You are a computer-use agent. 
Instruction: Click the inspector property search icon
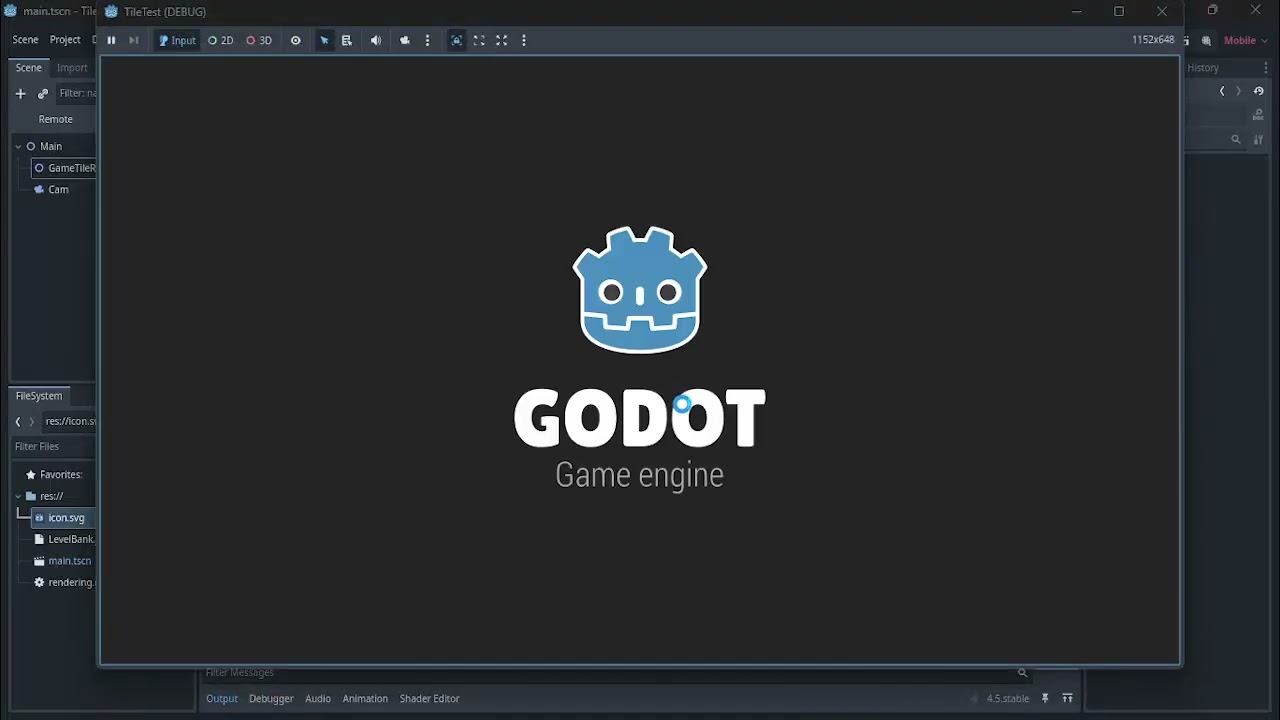click(x=1236, y=140)
